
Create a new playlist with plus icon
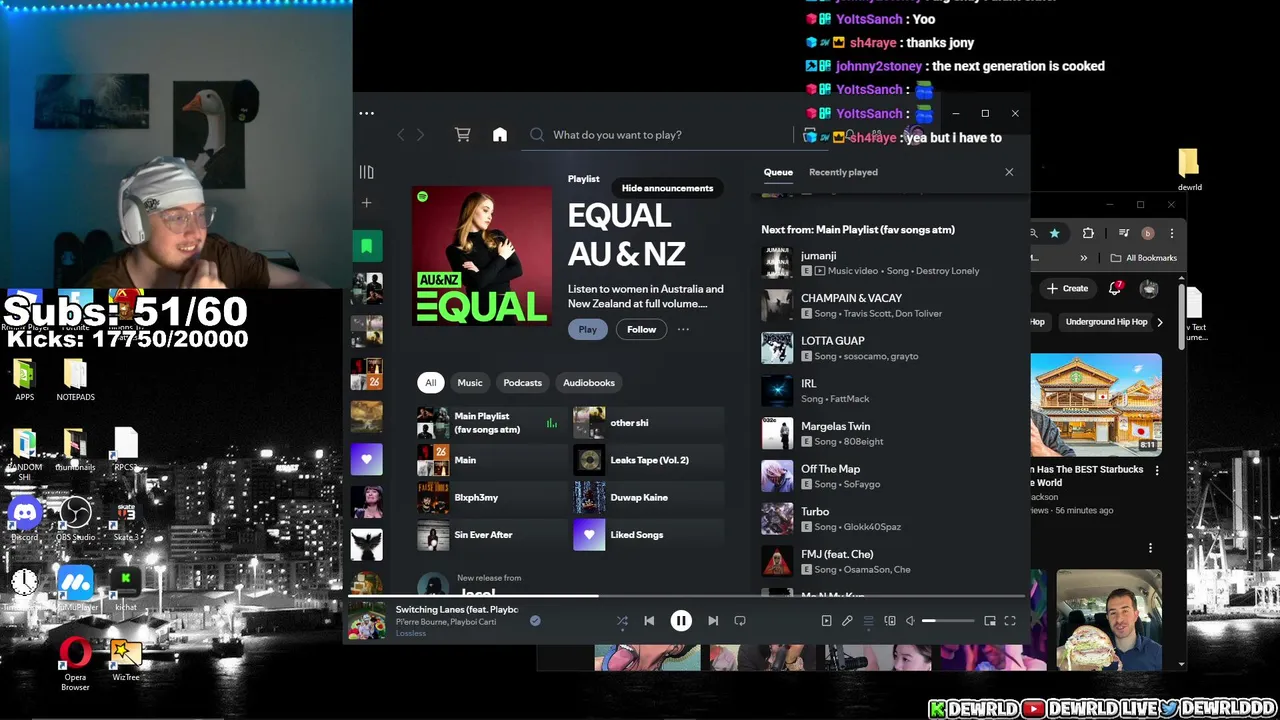pyautogui.click(x=366, y=203)
